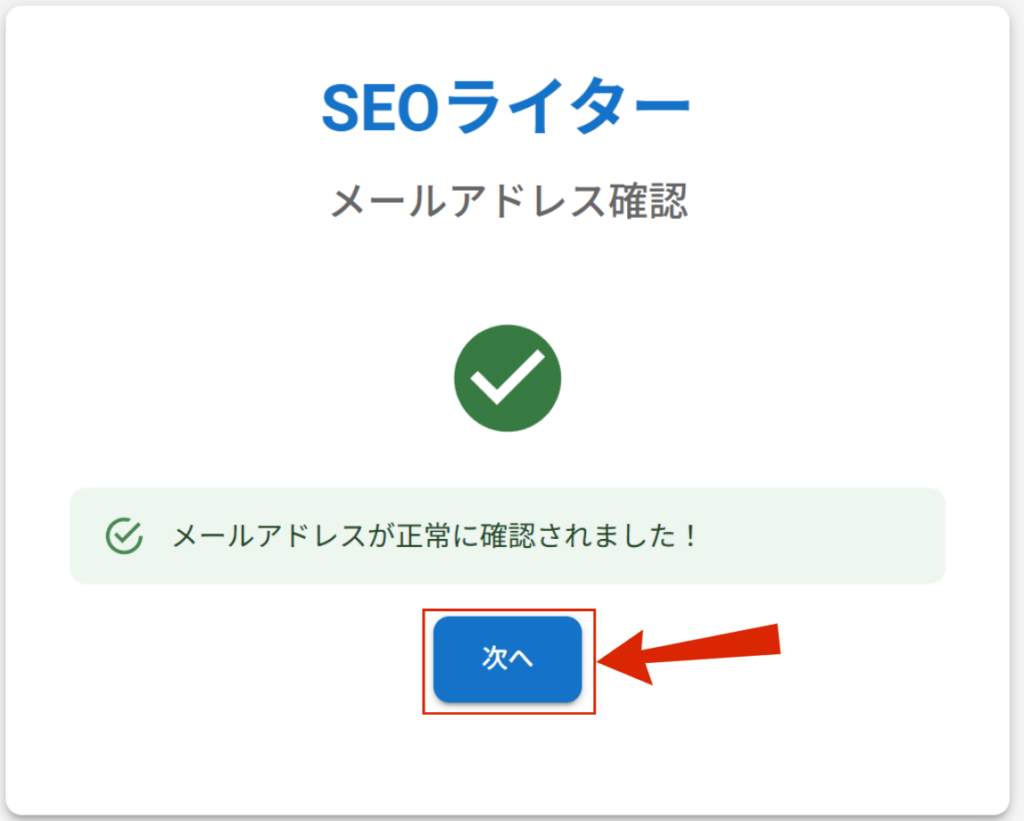The image size is (1024, 821).
Task: Click the empty right side of green alert banner
Action: (x=830, y=536)
